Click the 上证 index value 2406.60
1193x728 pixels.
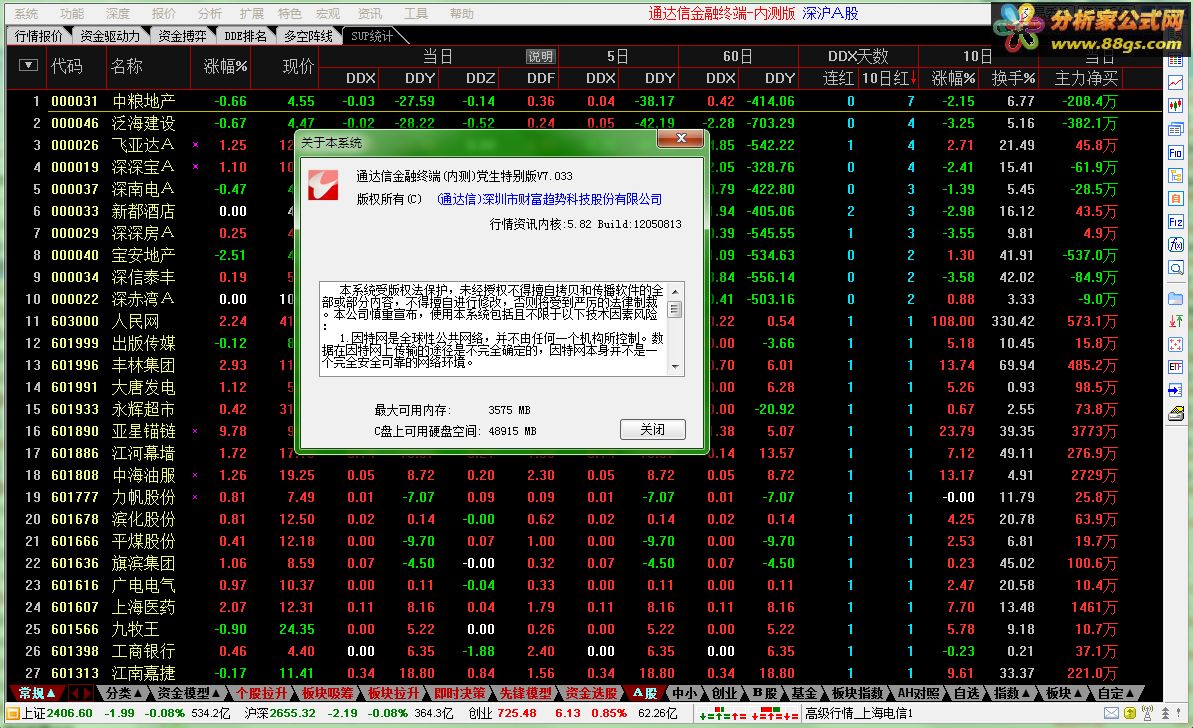click(x=68, y=714)
